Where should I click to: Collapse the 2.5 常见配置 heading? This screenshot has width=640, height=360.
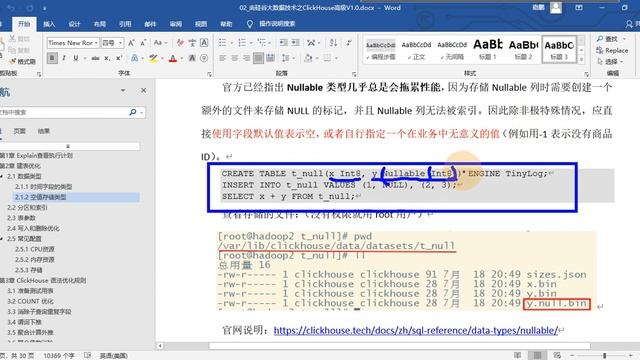pos(2,239)
